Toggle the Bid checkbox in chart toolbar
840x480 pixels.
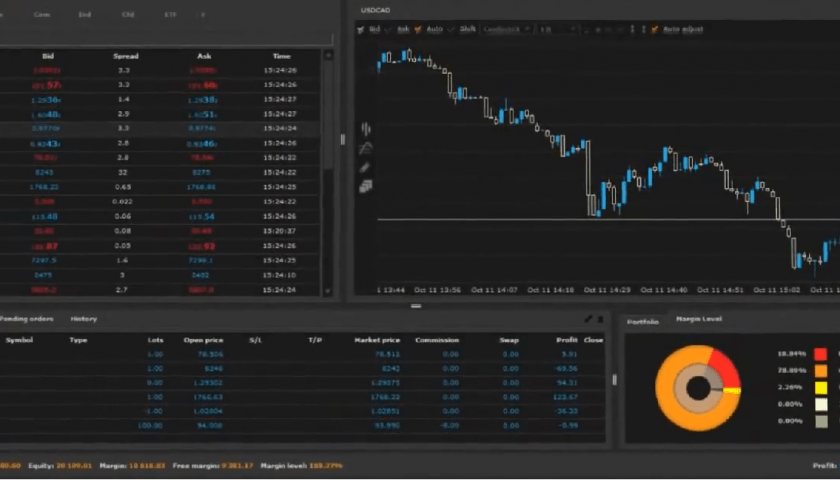coord(362,30)
